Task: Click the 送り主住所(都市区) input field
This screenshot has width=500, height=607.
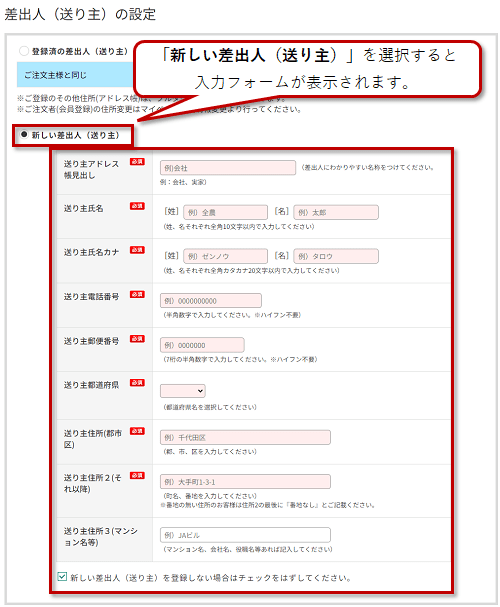Action: click(245, 437)
